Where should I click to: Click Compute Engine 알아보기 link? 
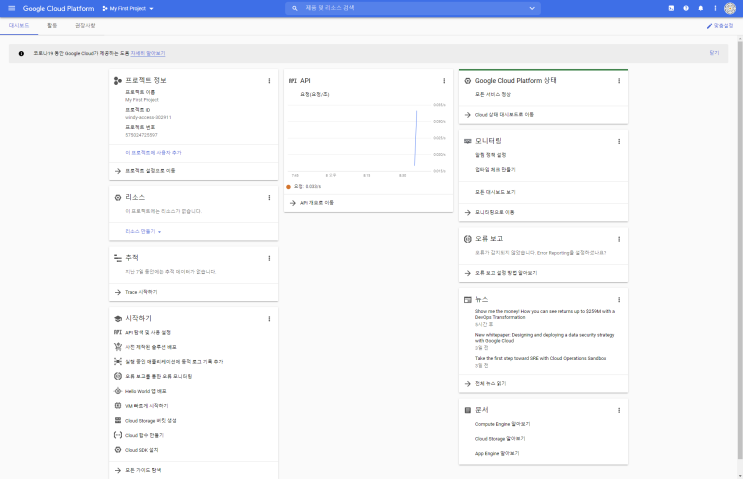tap(502, 424)
